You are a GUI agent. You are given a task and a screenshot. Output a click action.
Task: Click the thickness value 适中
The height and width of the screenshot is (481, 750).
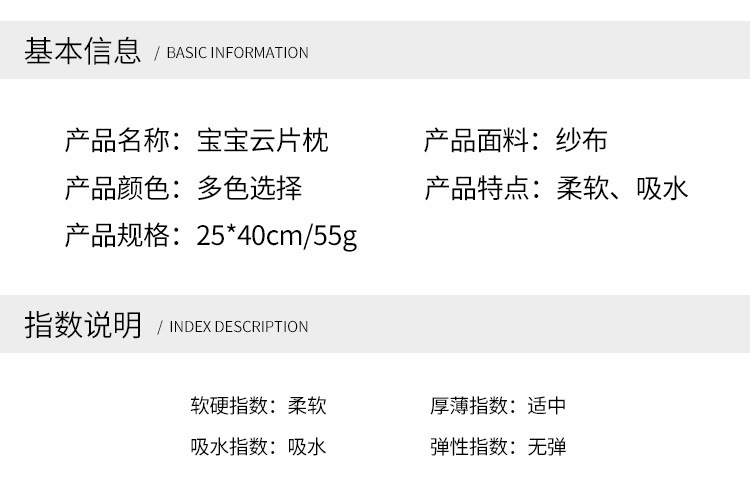[546, 406]
